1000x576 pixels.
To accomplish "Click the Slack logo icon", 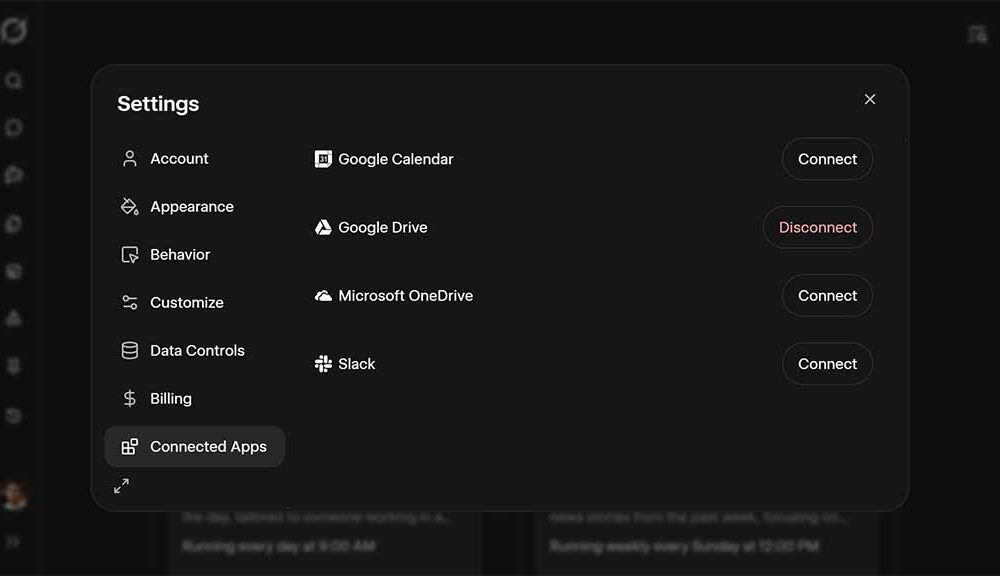I will [x=323, y=364].
